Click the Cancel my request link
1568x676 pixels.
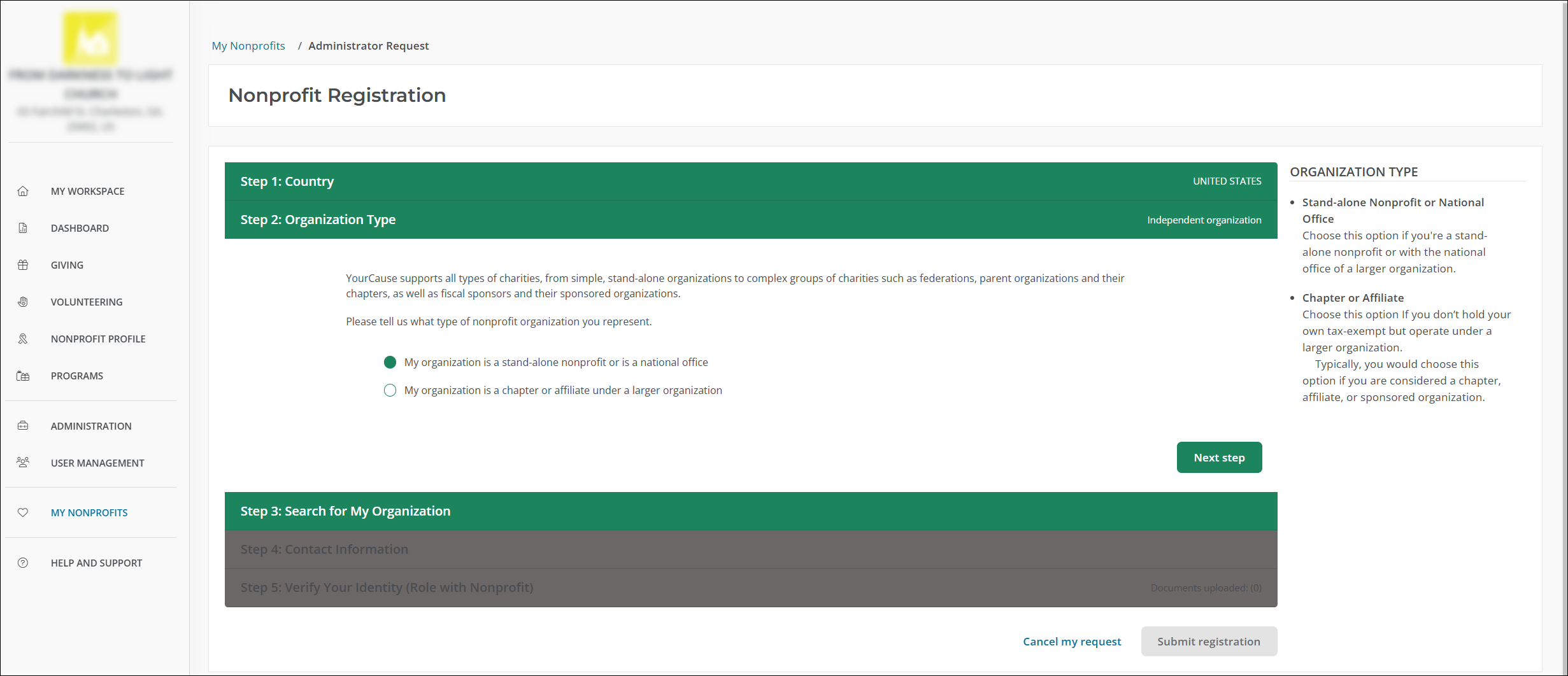(1071, 642)
